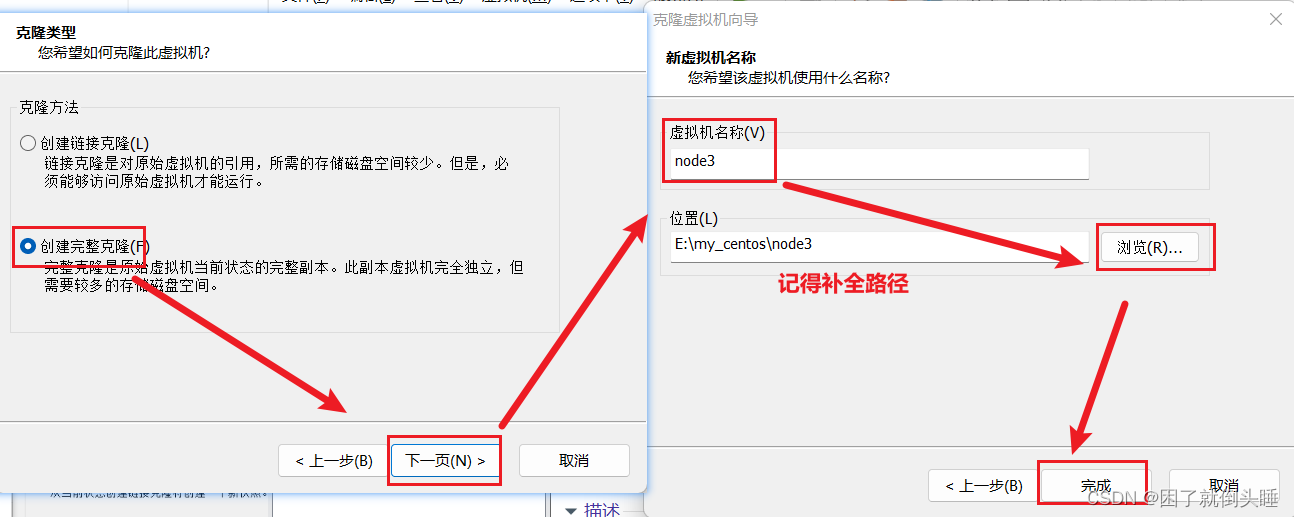This screenshot has width=1294, height=517.
Task: Click the 克隆类型 heading
Action: (46, 32)
